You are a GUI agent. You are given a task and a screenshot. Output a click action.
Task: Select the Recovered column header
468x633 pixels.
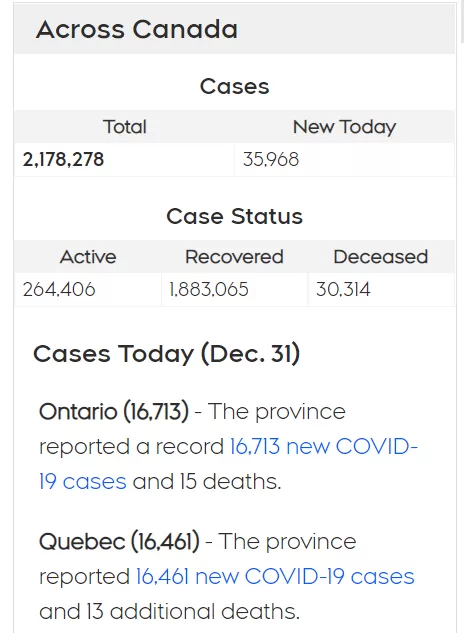click(234, 257)
